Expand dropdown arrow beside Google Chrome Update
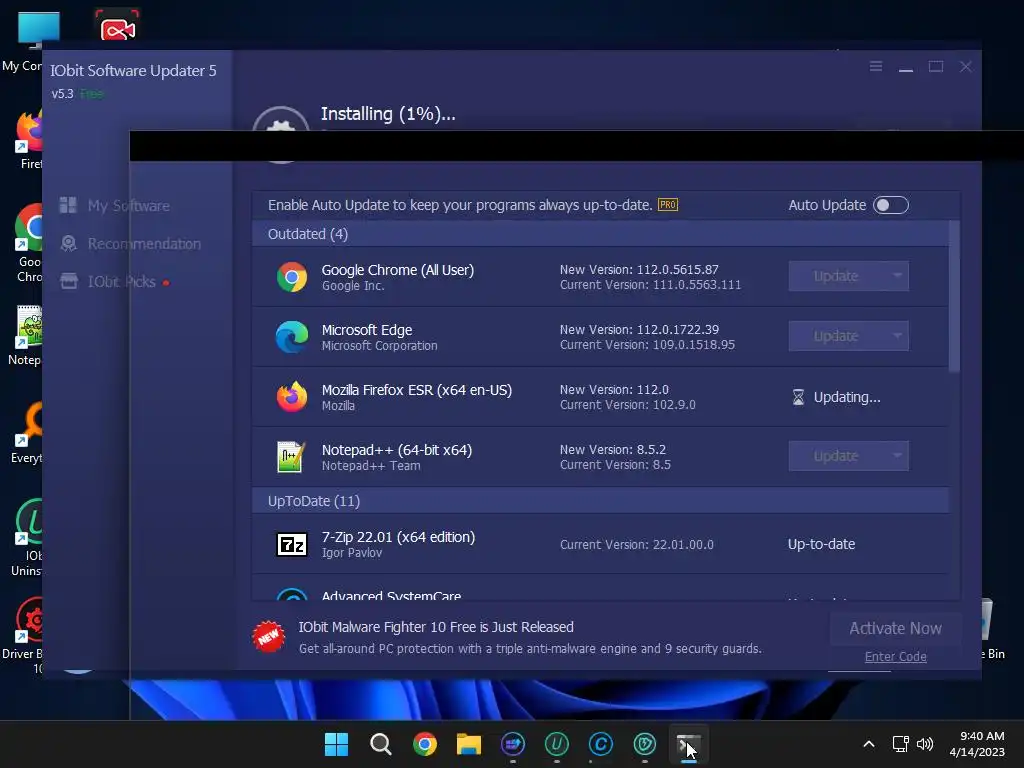 point(897,276)
